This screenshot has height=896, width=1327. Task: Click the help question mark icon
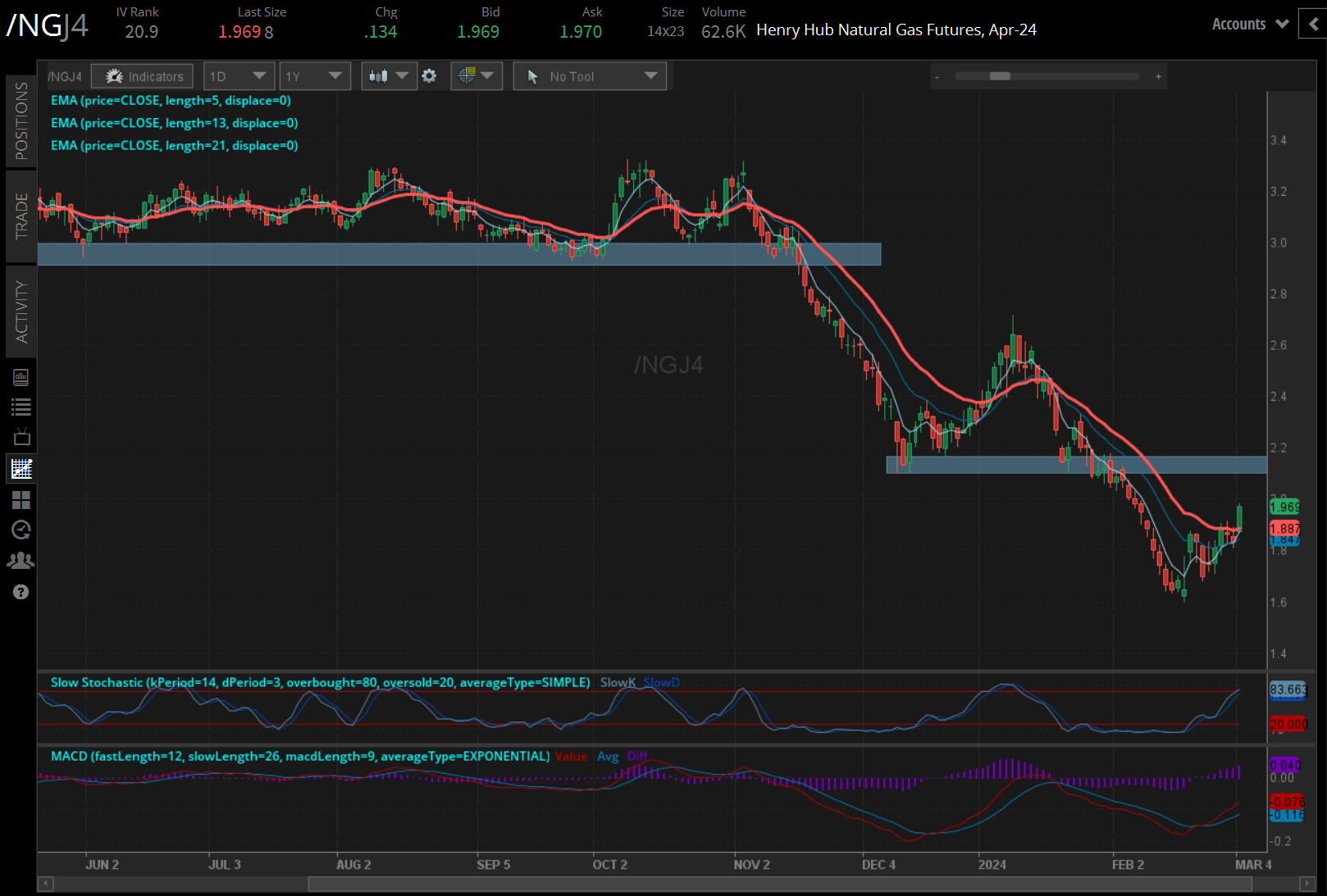(21, 592)
